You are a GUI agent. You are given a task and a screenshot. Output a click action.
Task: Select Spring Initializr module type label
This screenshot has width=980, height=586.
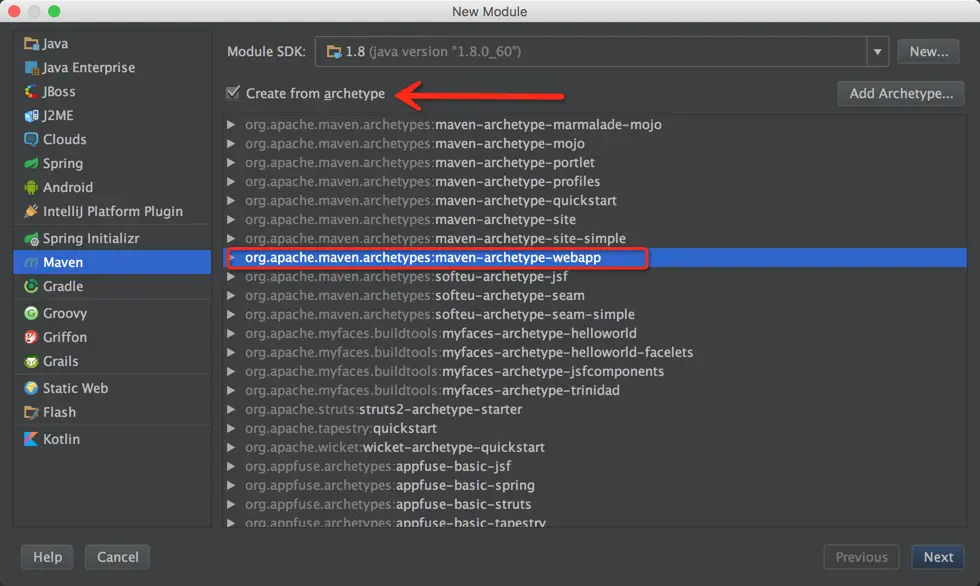(x=91, y=239)
